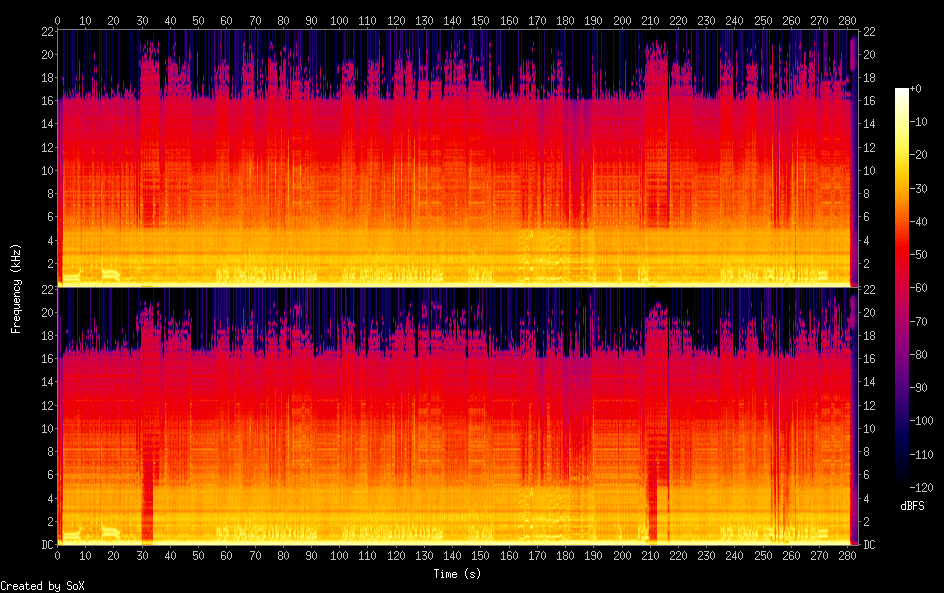Select the dark bottom of the color bar
Viewport: 944px width, 593px height.
click(x=902, y=485)
